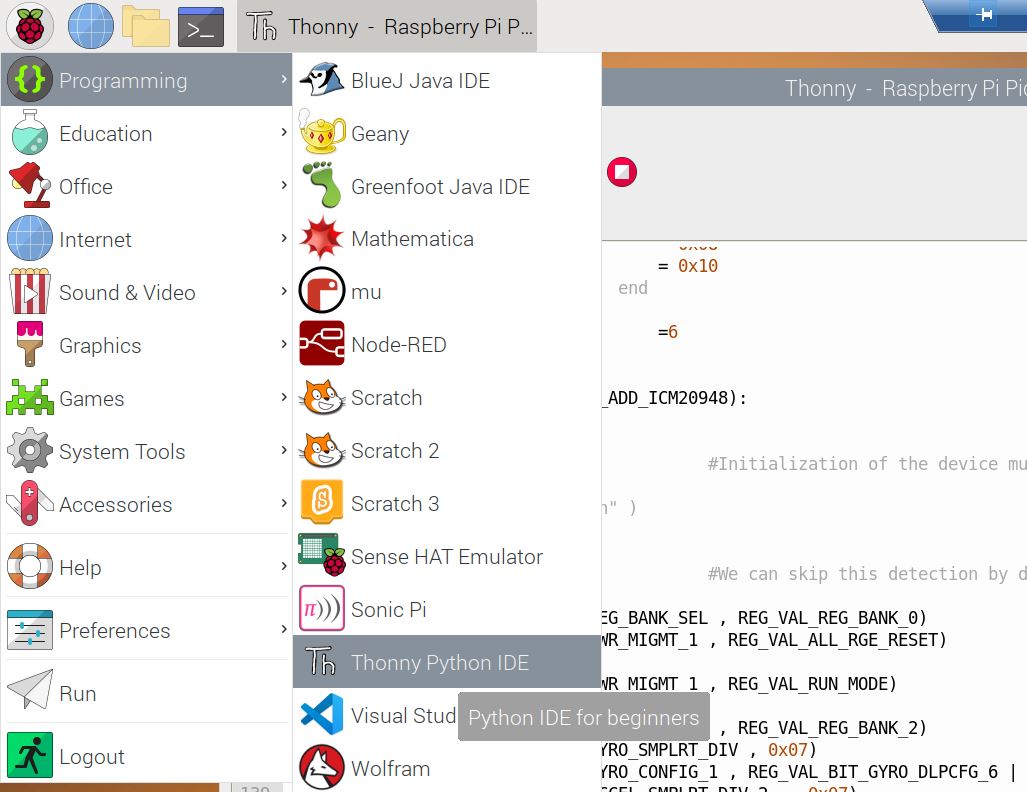Click the BlueJ blue jay icon
Image resolution: width=1027 pixels, height=792 pixels.
321,80
